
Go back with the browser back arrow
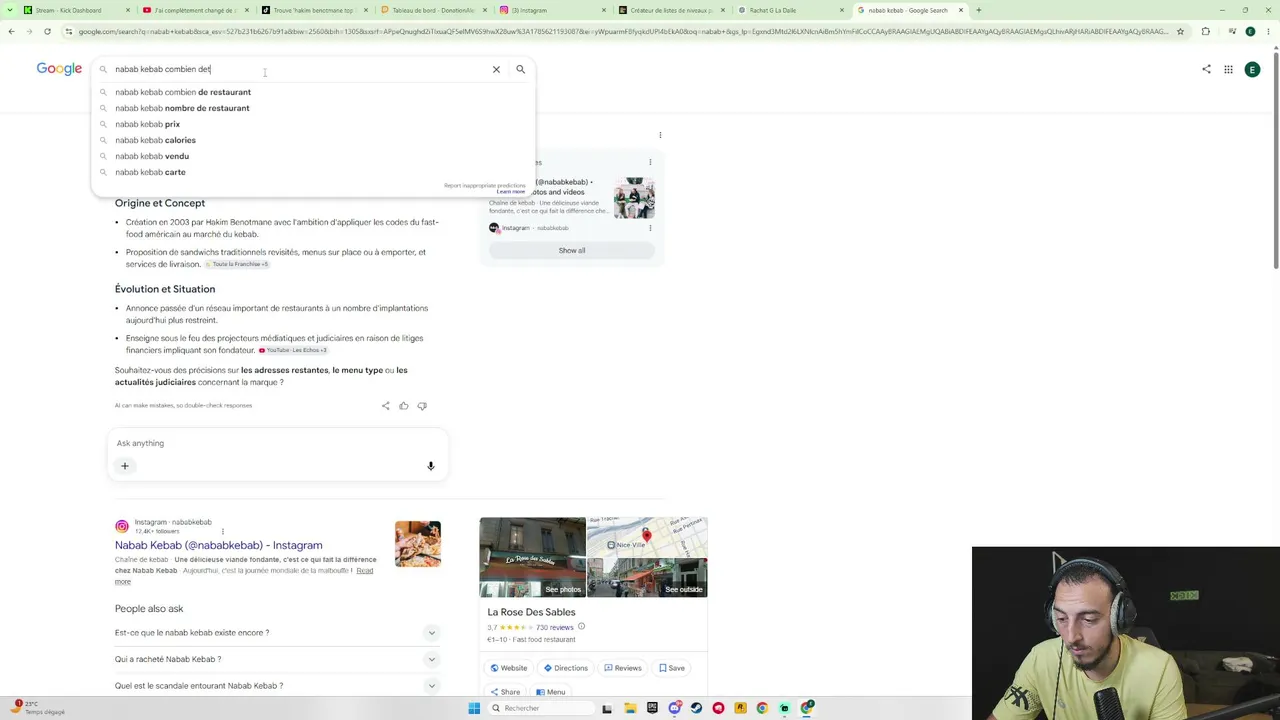[11, 31]
